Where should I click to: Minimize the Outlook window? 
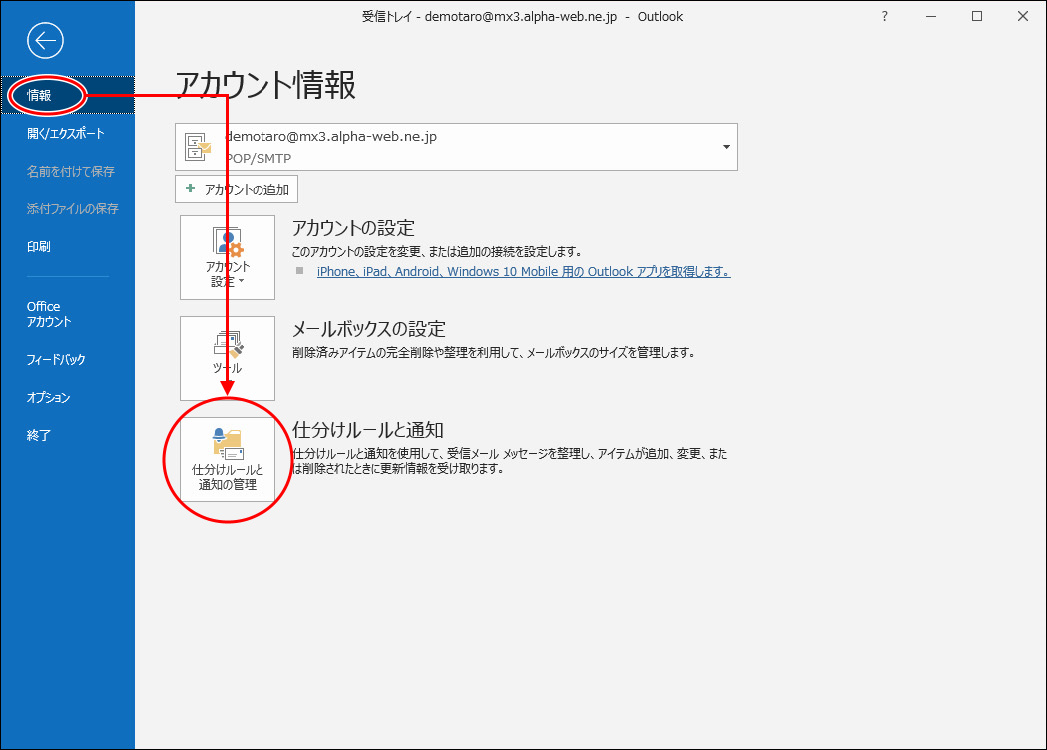tap(931, 16)
